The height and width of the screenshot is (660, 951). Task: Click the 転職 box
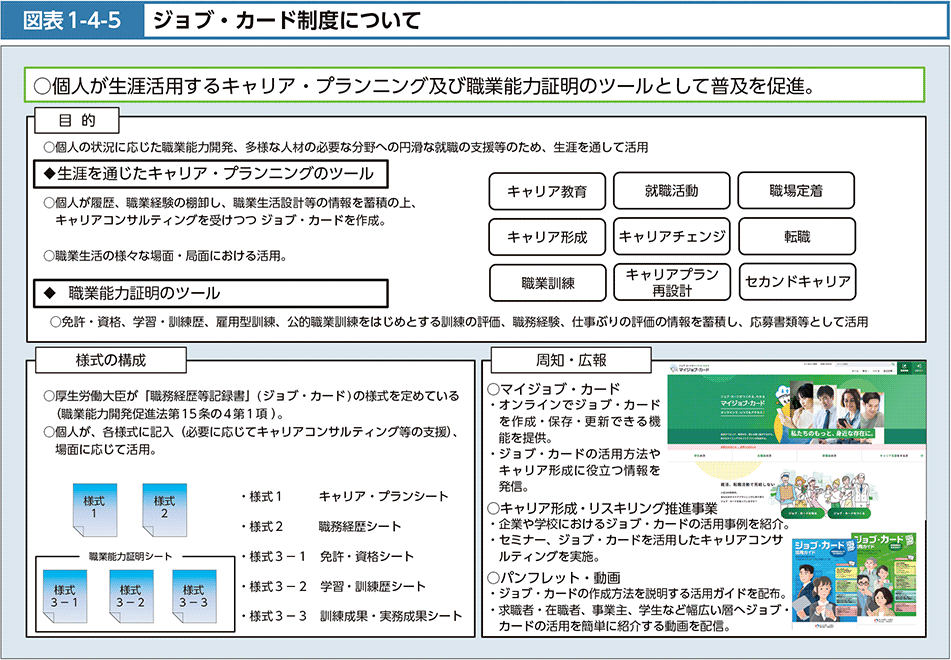point(796,237)
